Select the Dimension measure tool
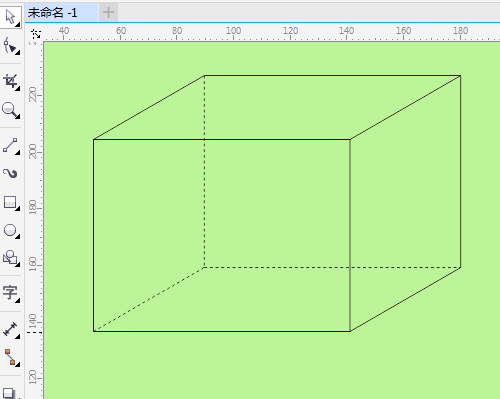 (x=10, y=329)
